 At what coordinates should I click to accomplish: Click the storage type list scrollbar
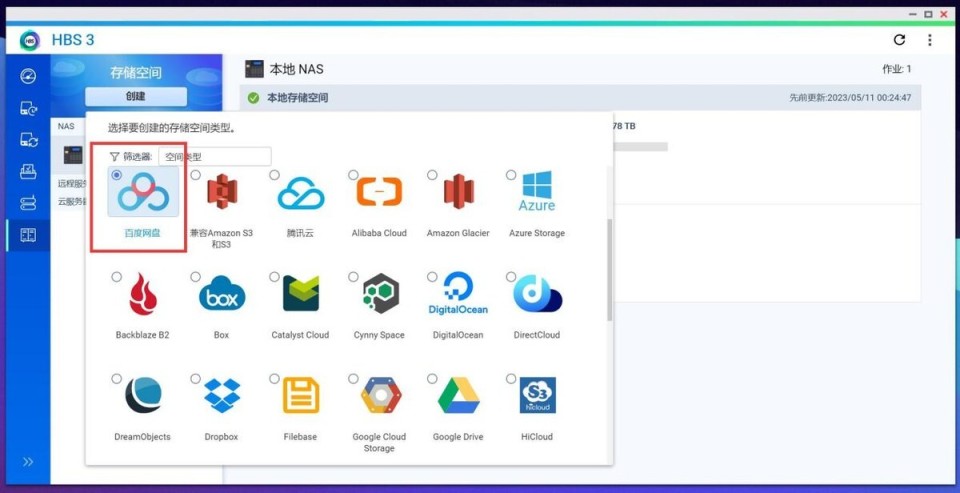pos(609,269)
